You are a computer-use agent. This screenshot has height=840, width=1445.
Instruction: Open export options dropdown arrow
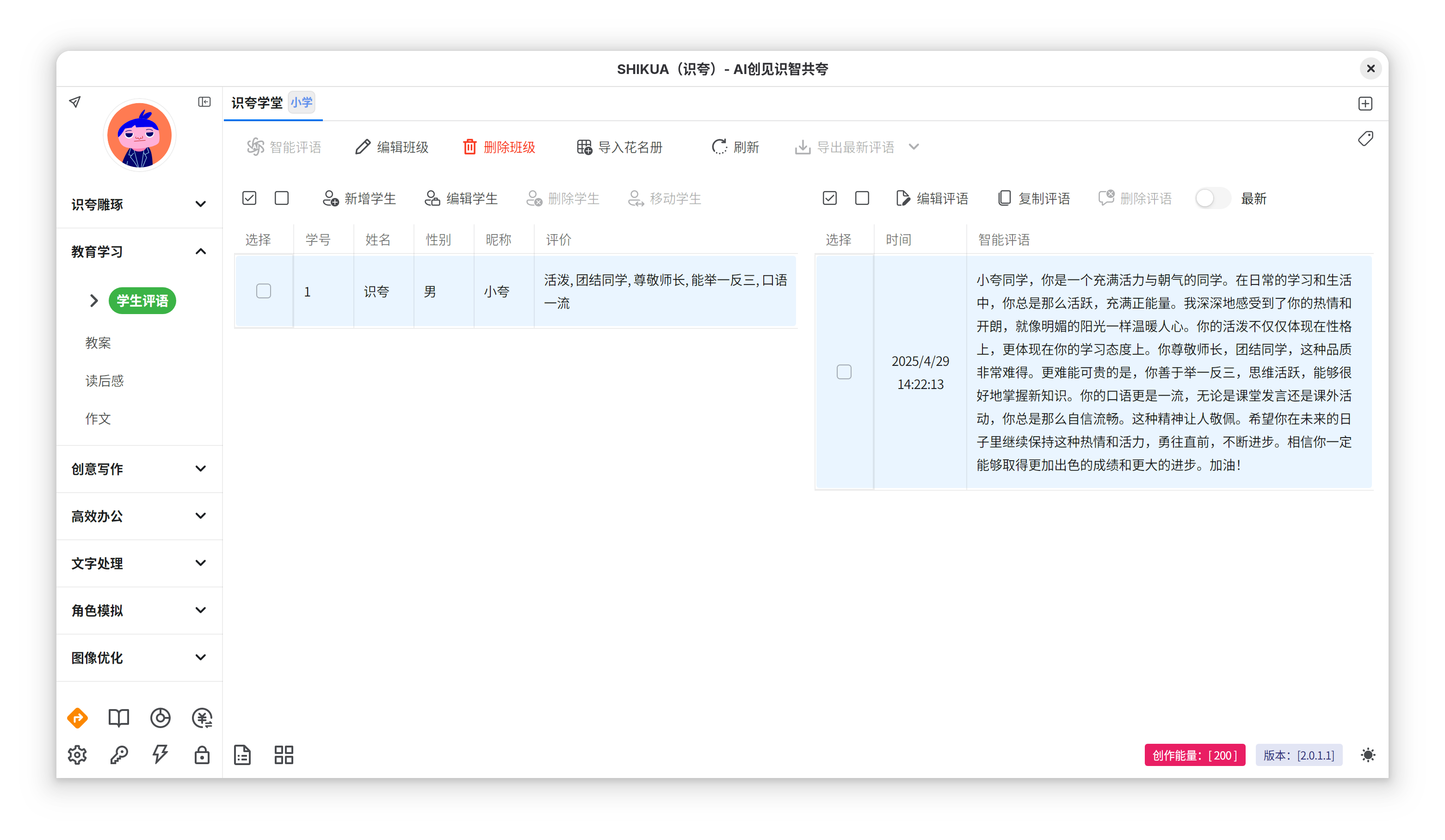pyautogui.click(x=914, y=148)
